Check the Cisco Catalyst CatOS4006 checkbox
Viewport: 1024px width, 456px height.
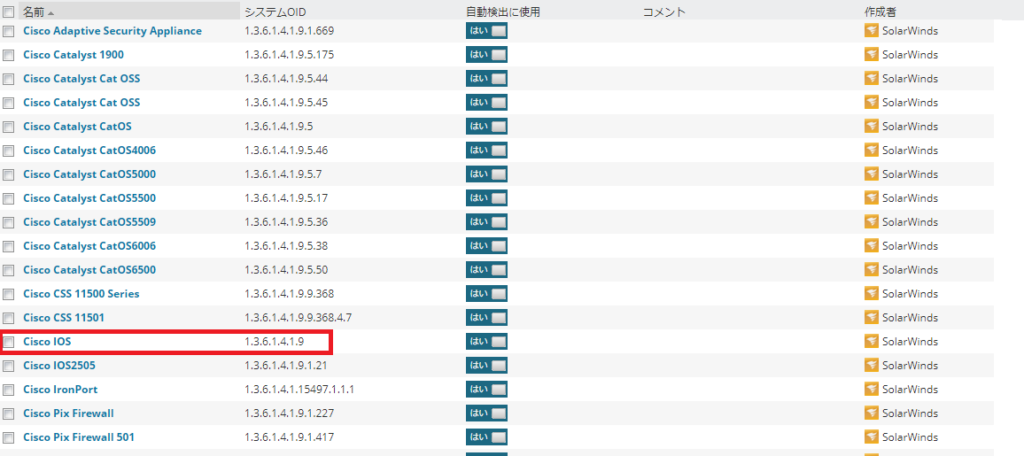pos(8,151)
